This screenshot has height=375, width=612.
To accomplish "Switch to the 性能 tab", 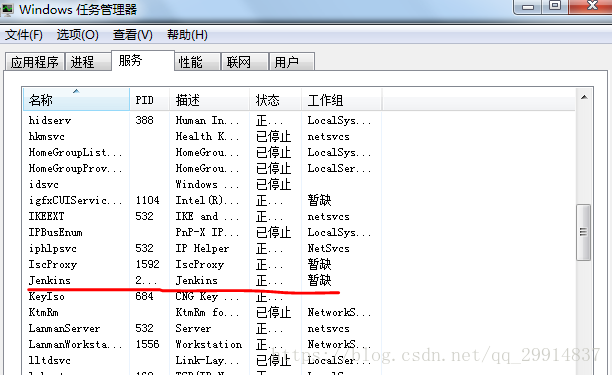I will [197, 62].
